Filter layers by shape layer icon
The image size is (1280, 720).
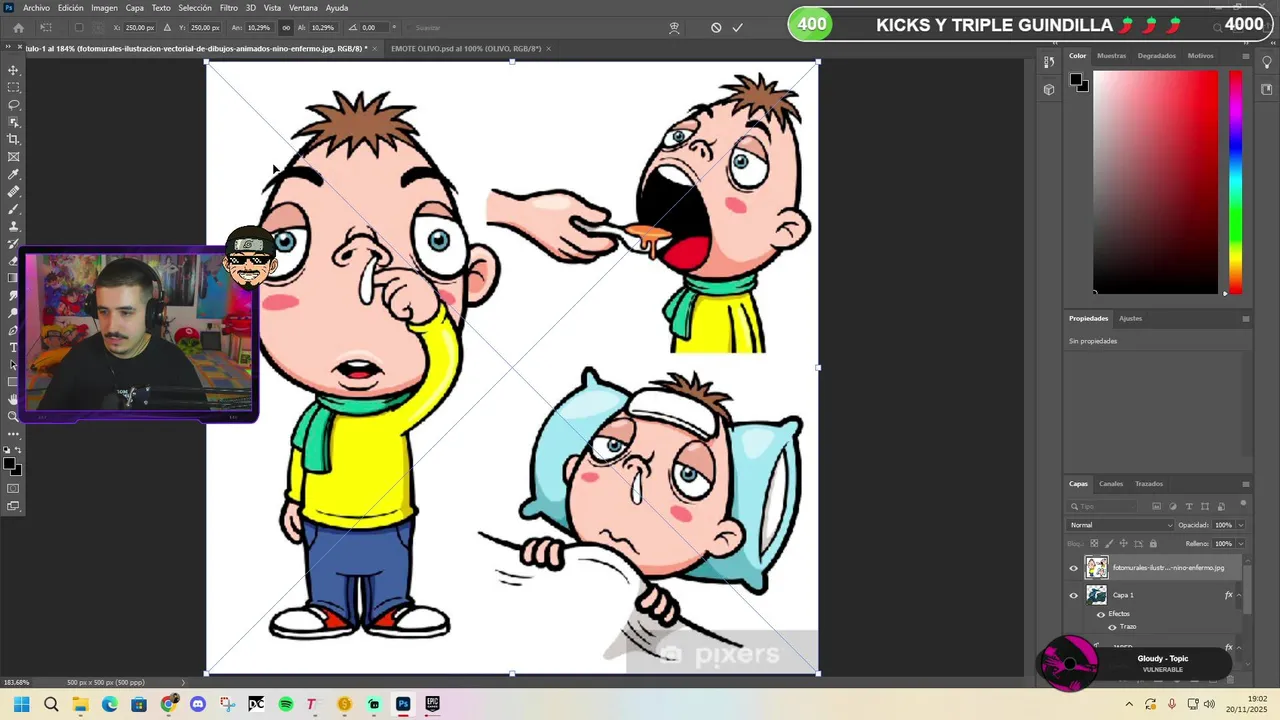pyautogui.click(x=1205, y=506)
